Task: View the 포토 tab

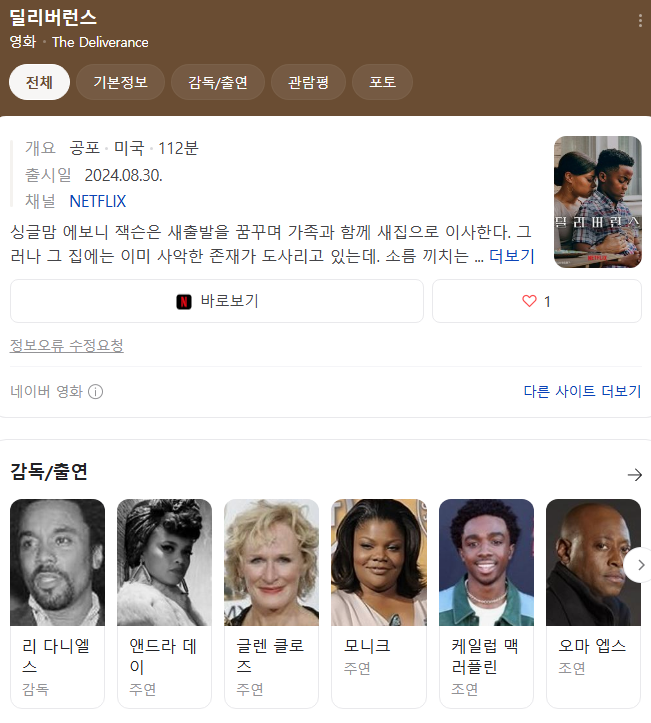Action: (382, 82)
